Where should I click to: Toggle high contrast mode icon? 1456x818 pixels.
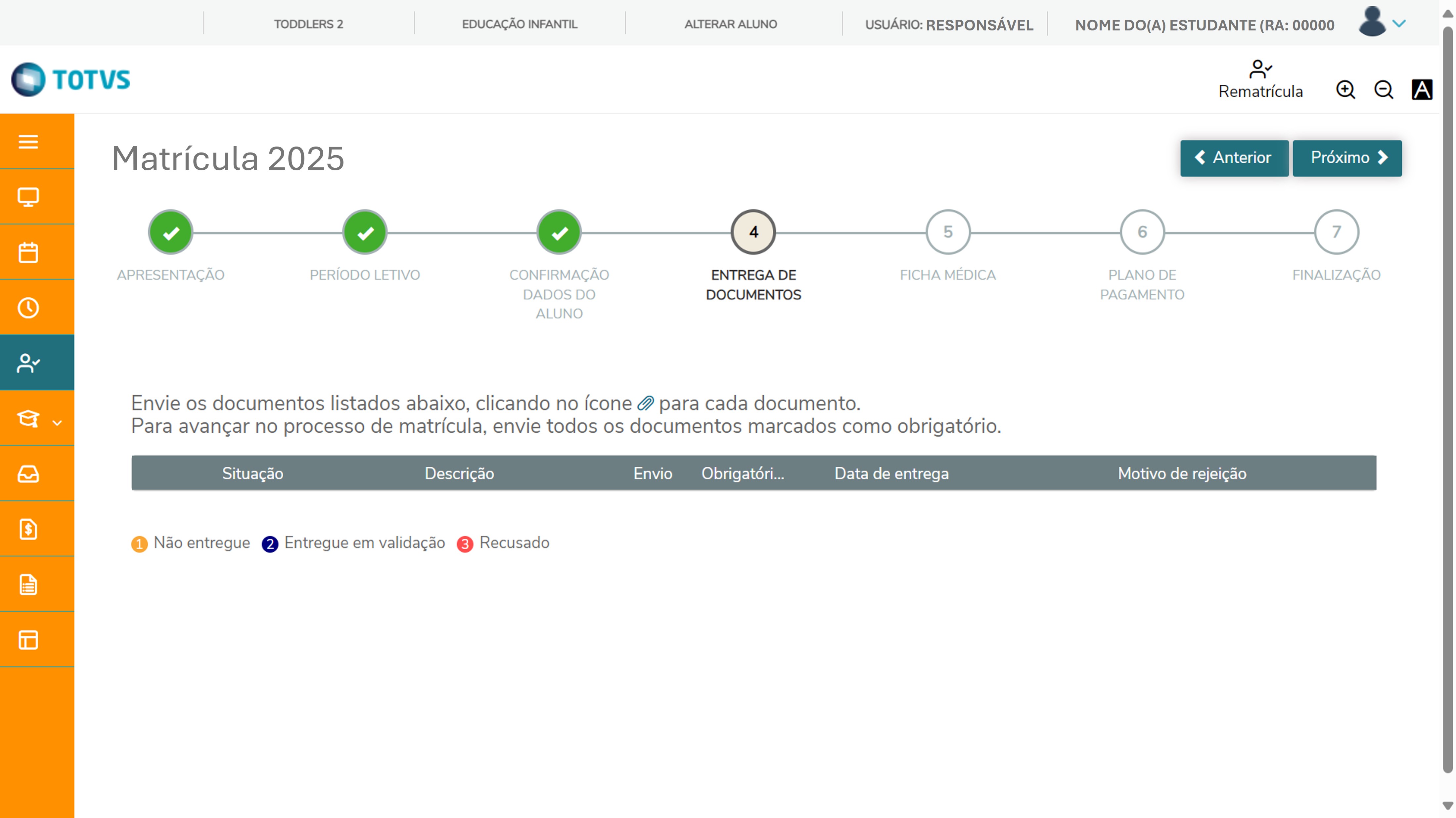tap(1422, 90)
